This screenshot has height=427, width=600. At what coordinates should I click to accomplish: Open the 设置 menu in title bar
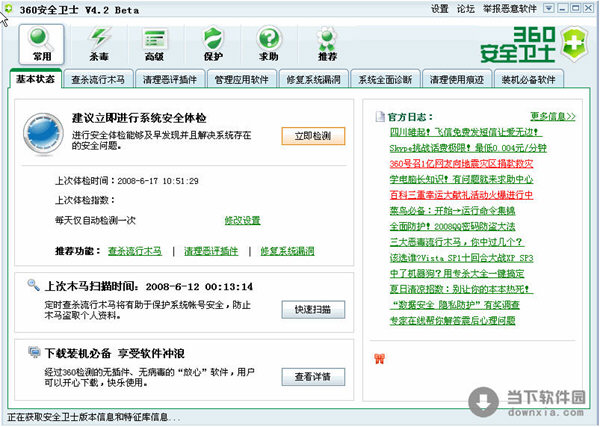[440, 9]
